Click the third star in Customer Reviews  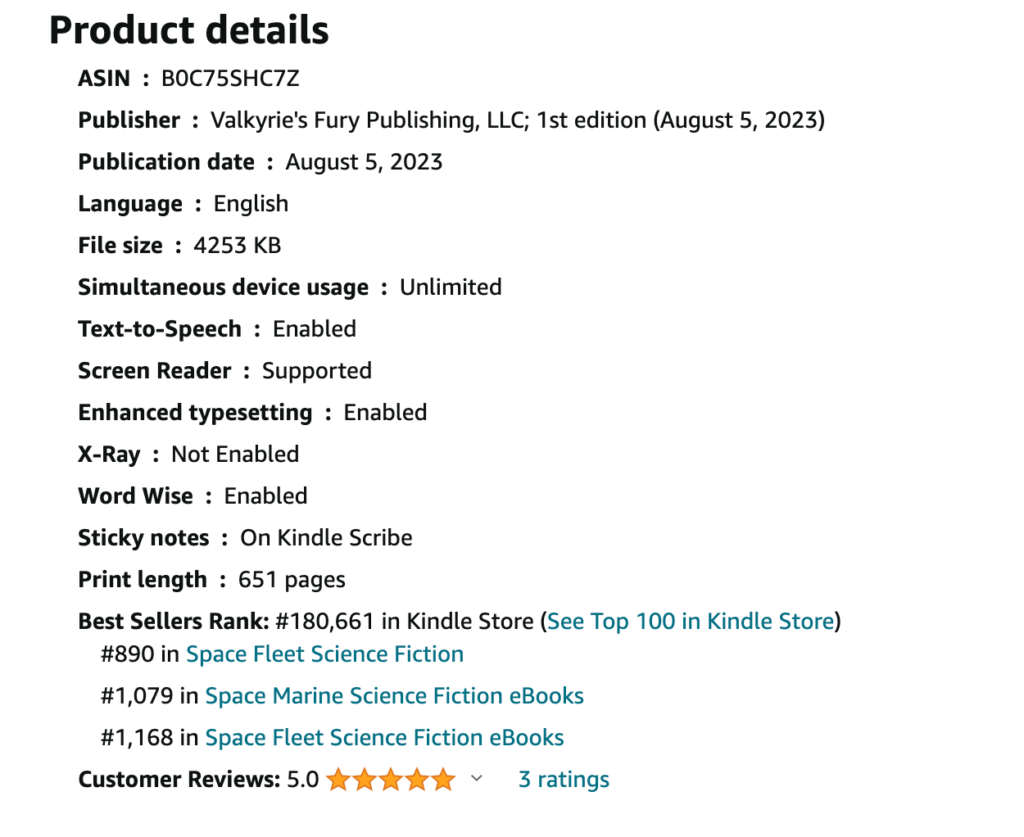(x=390, y=780)
